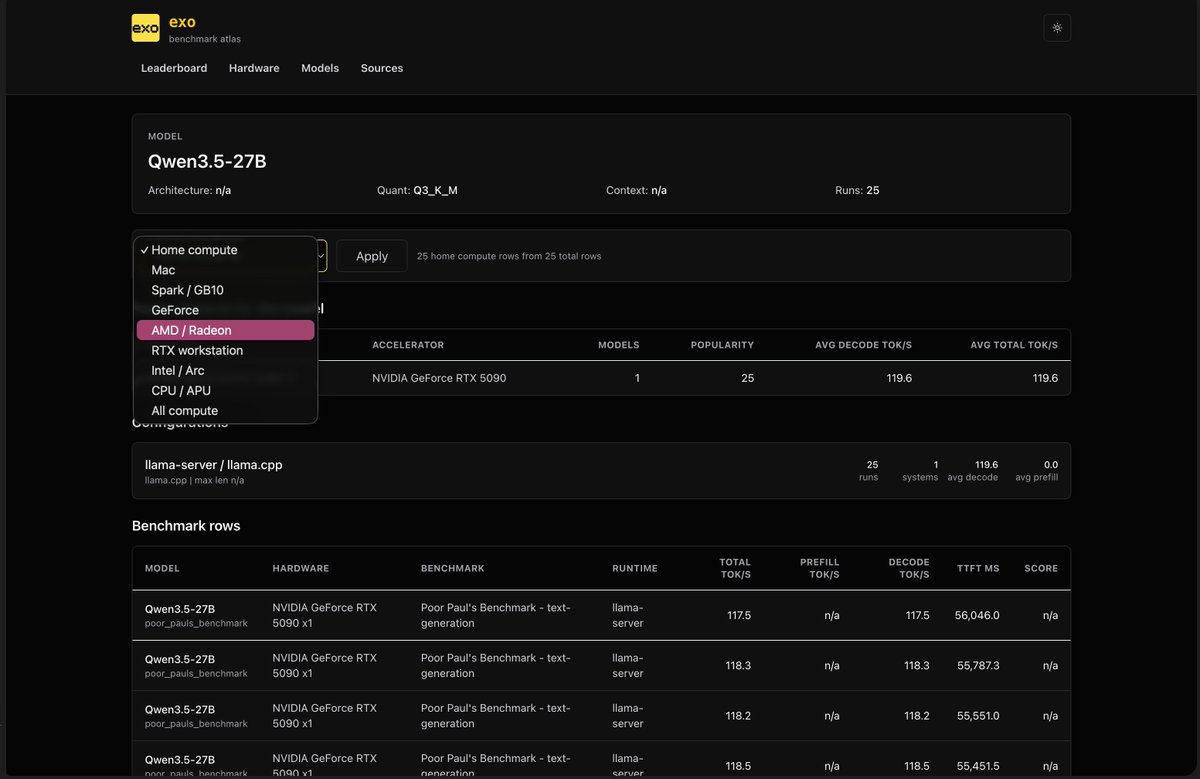Click the compute filter dropdown chevron
Screen dimensions: 1200x779
click(321, 256)
